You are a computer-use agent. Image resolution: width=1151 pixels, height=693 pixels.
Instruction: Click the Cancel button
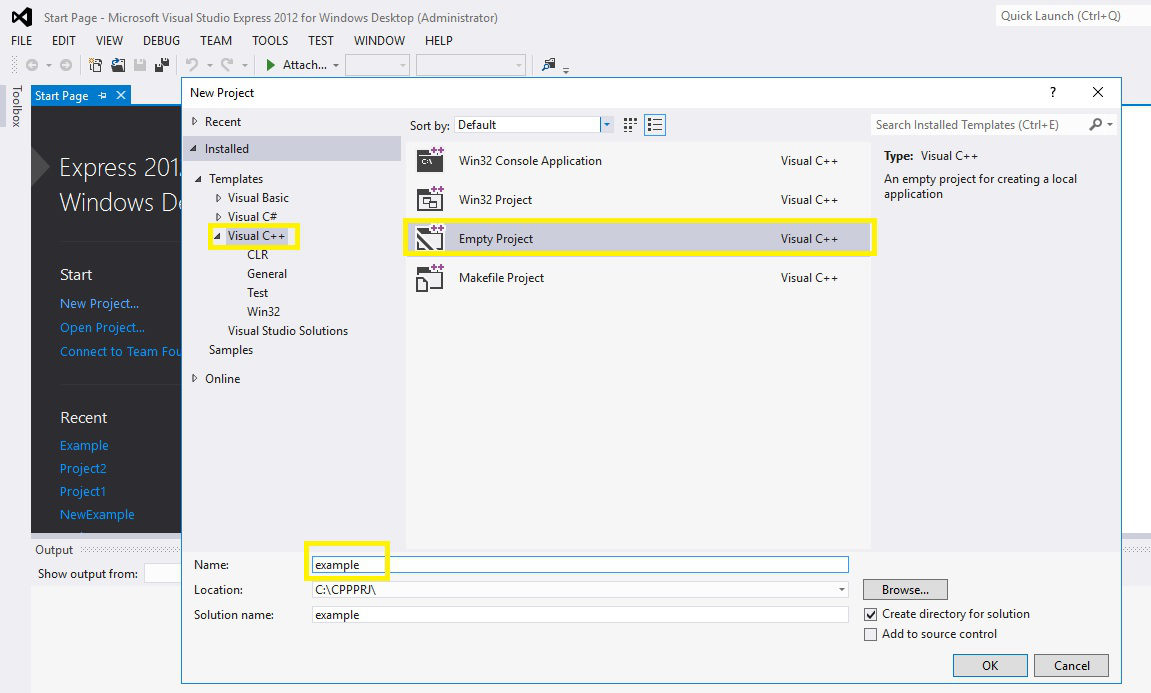(1072, 665)
